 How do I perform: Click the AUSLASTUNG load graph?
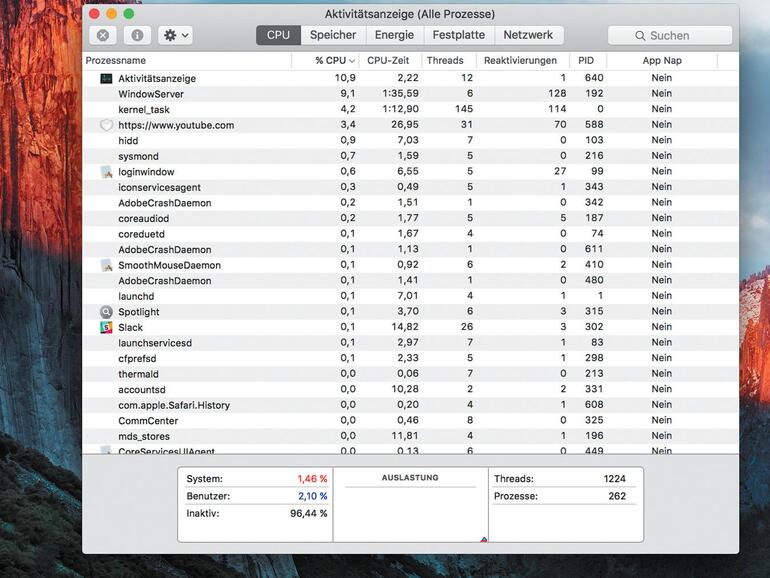click(x=411, y=513)
